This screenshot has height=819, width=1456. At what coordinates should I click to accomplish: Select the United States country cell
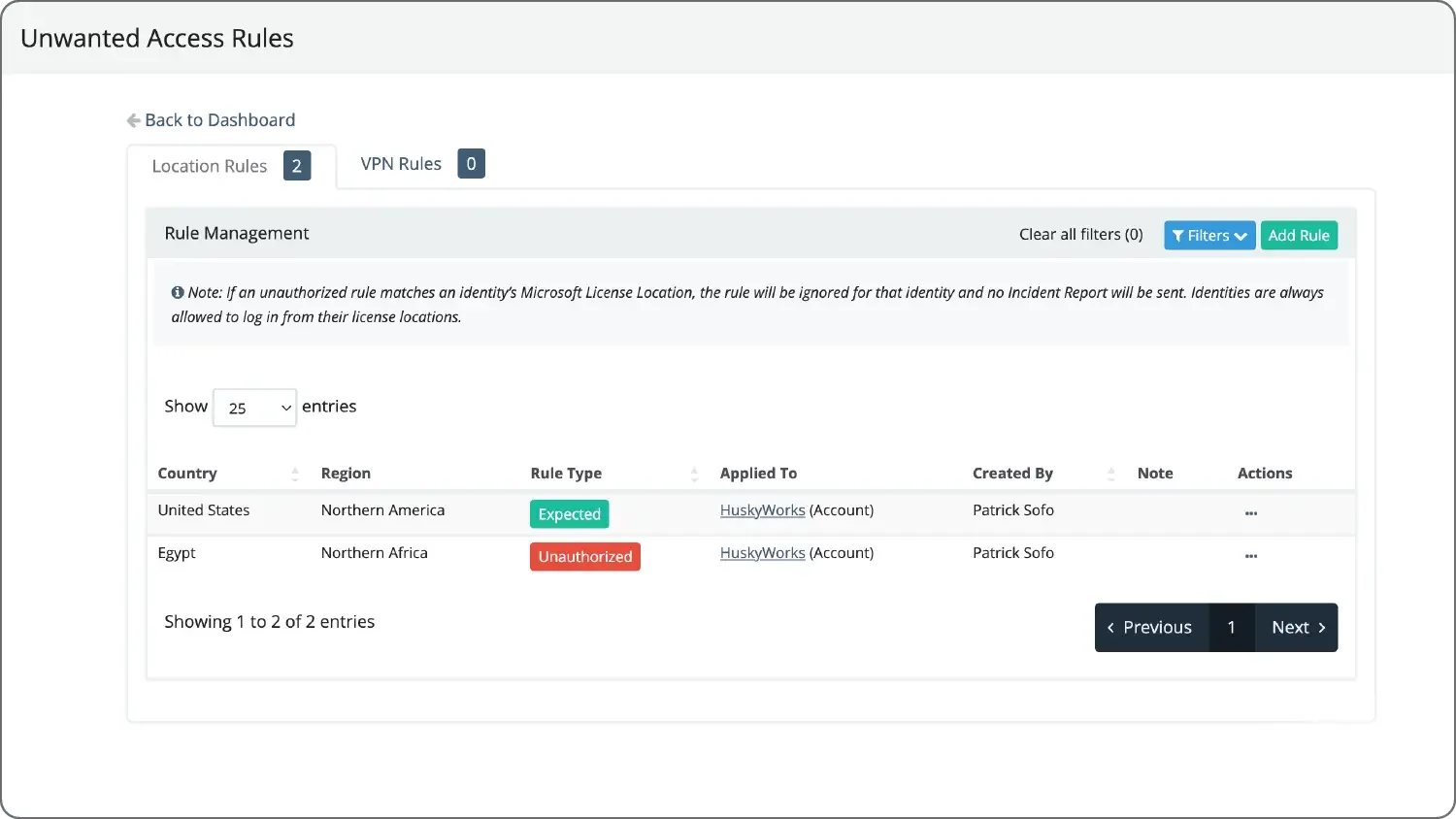tap(204, 510)
